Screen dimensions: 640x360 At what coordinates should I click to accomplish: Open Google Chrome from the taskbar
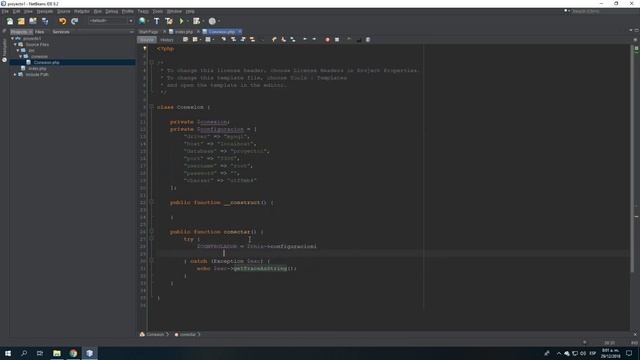tap(73, 353)
